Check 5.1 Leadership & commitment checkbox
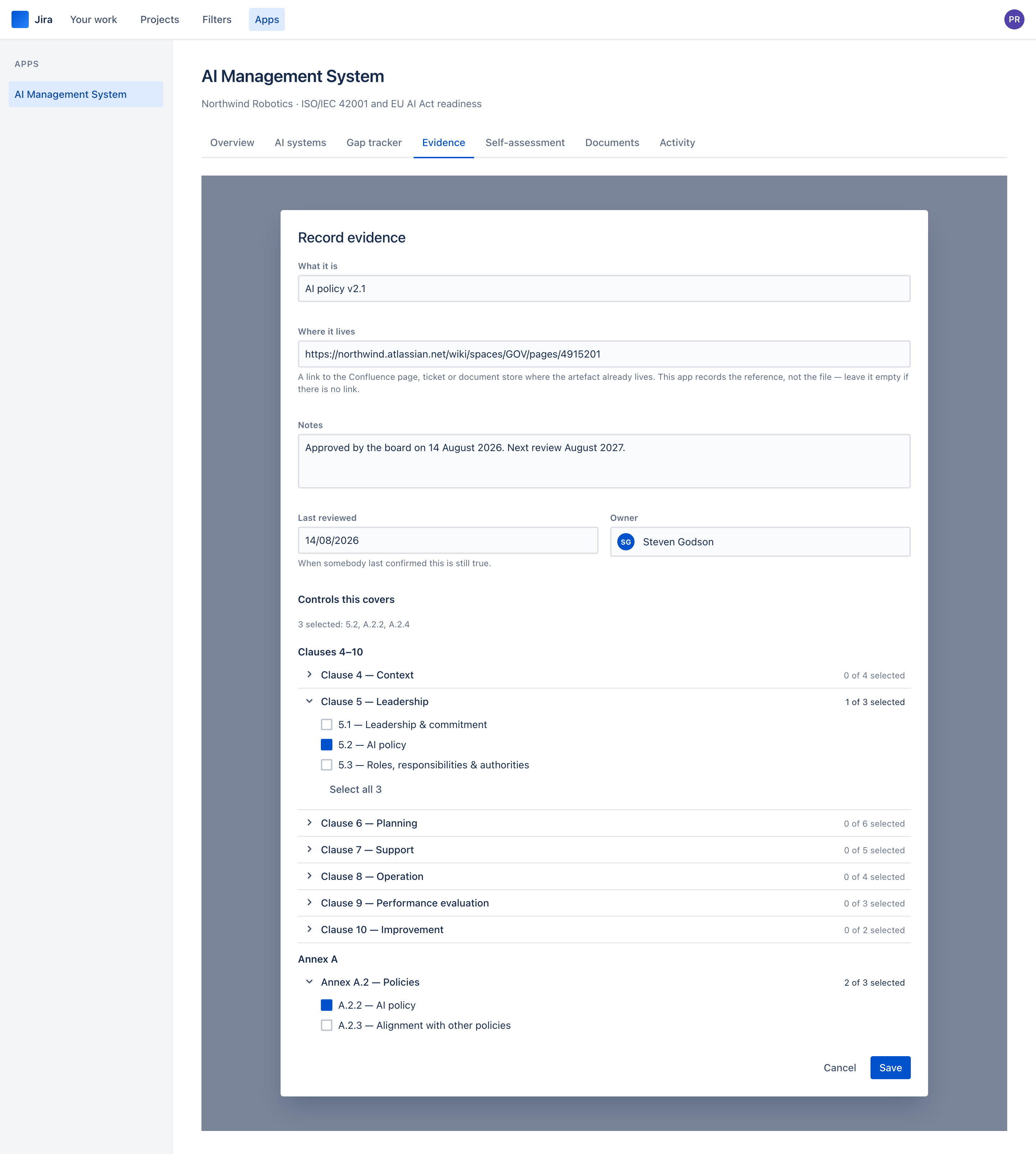This screenshot has height=1154, width=1036. (x=326, y=724)
